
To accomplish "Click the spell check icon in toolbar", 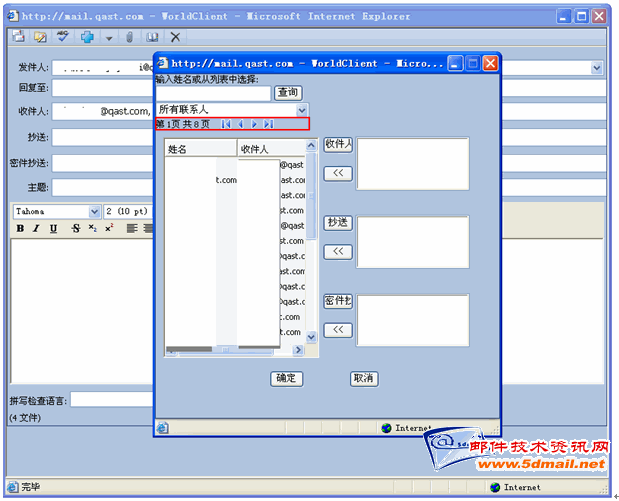I will [63, 37].
